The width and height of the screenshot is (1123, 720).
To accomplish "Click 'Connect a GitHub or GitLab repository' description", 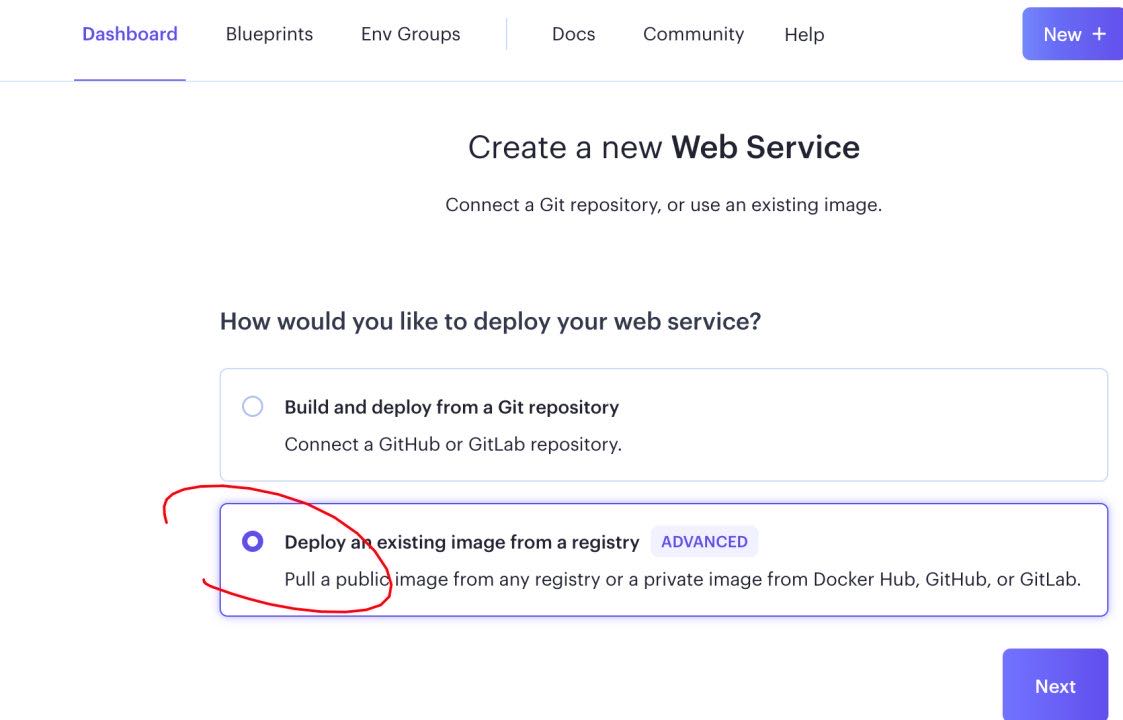I will point(453,444).
